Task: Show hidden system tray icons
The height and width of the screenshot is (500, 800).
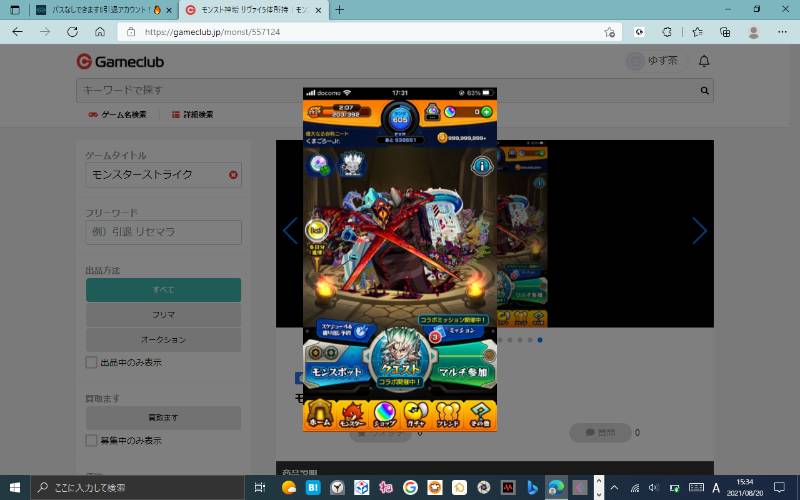Action: (614, 488)
